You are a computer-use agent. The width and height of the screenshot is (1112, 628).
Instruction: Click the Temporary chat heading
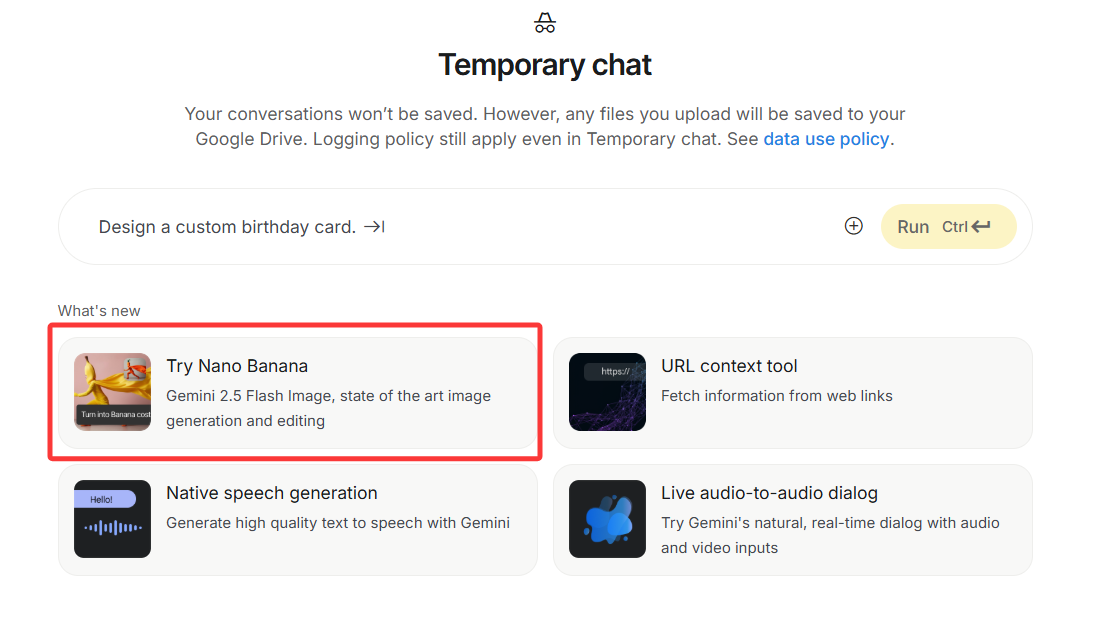[545, 65]
